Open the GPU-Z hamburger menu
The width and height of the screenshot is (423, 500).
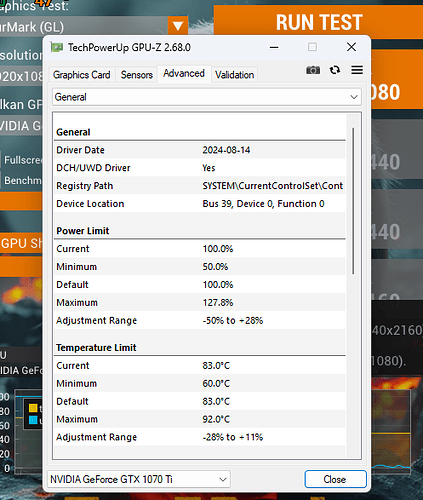(x=357, y=70)
